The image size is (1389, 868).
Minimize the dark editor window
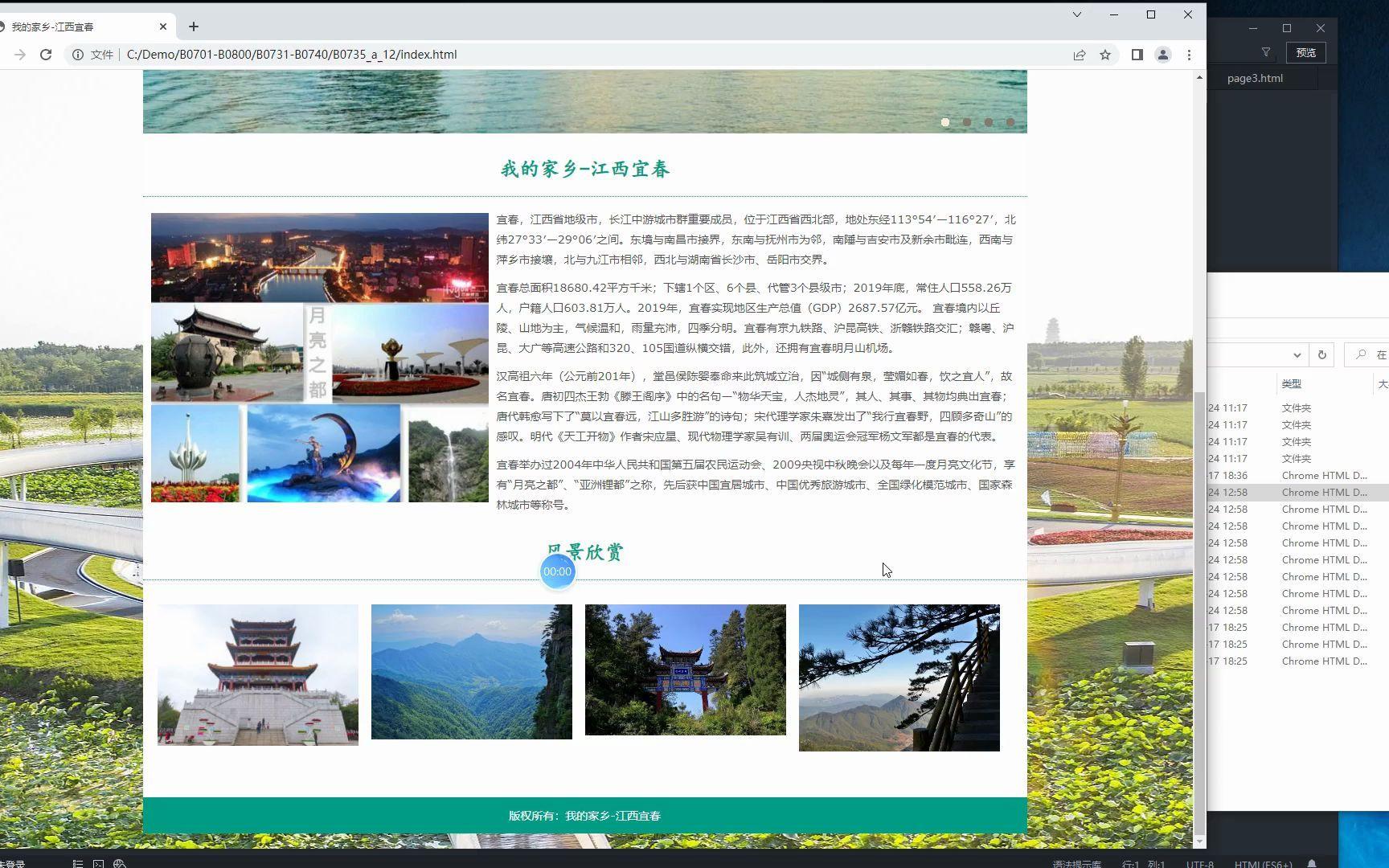pos(1253,28)
